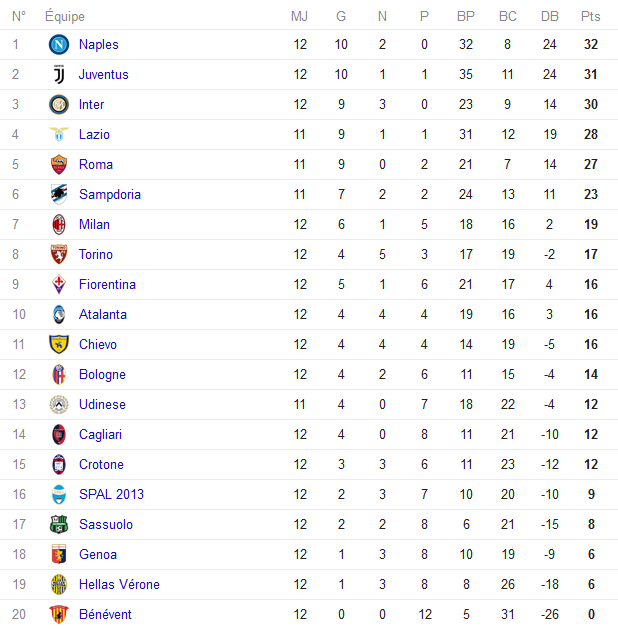Click the Fiorentina club logo
This screenshot has height=629, width=618.
(x=58, y=284)
